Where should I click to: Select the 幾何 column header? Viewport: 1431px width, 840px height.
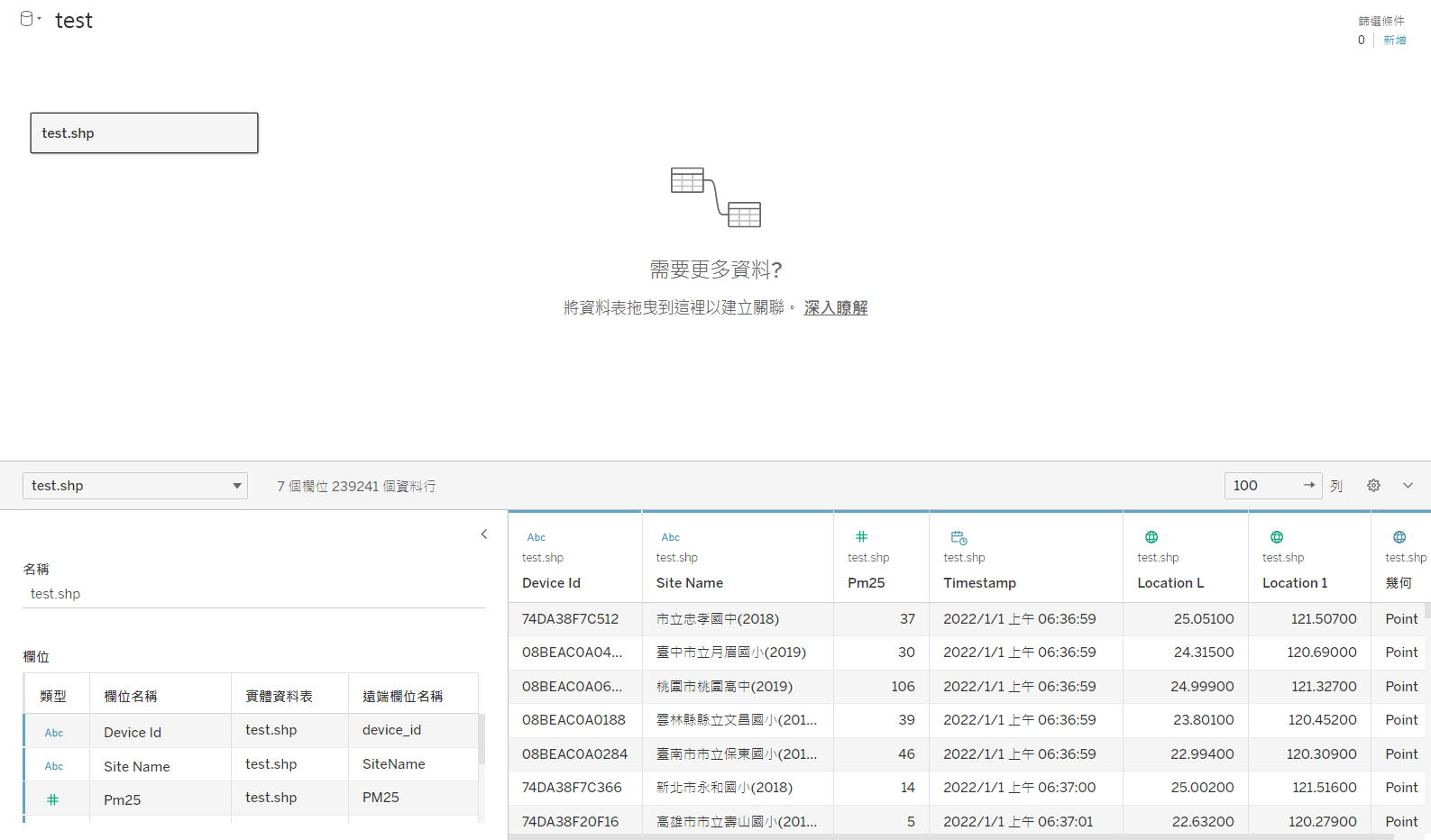1399,583
